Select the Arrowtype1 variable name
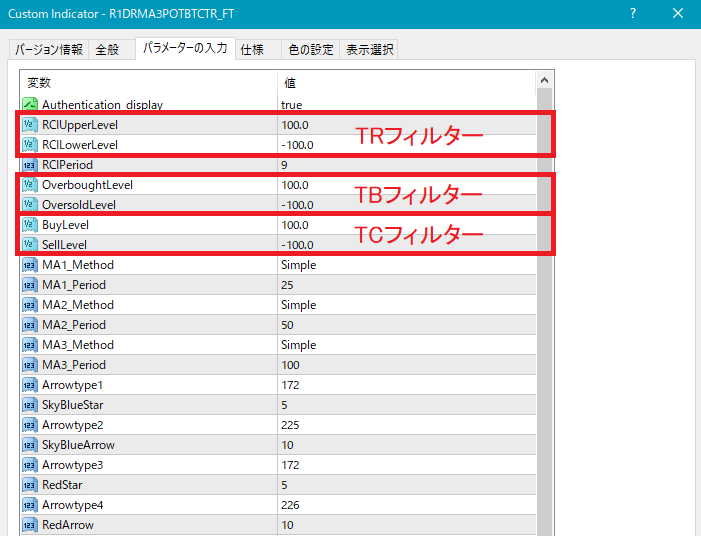The image size is (701, 536). (72, 385)
